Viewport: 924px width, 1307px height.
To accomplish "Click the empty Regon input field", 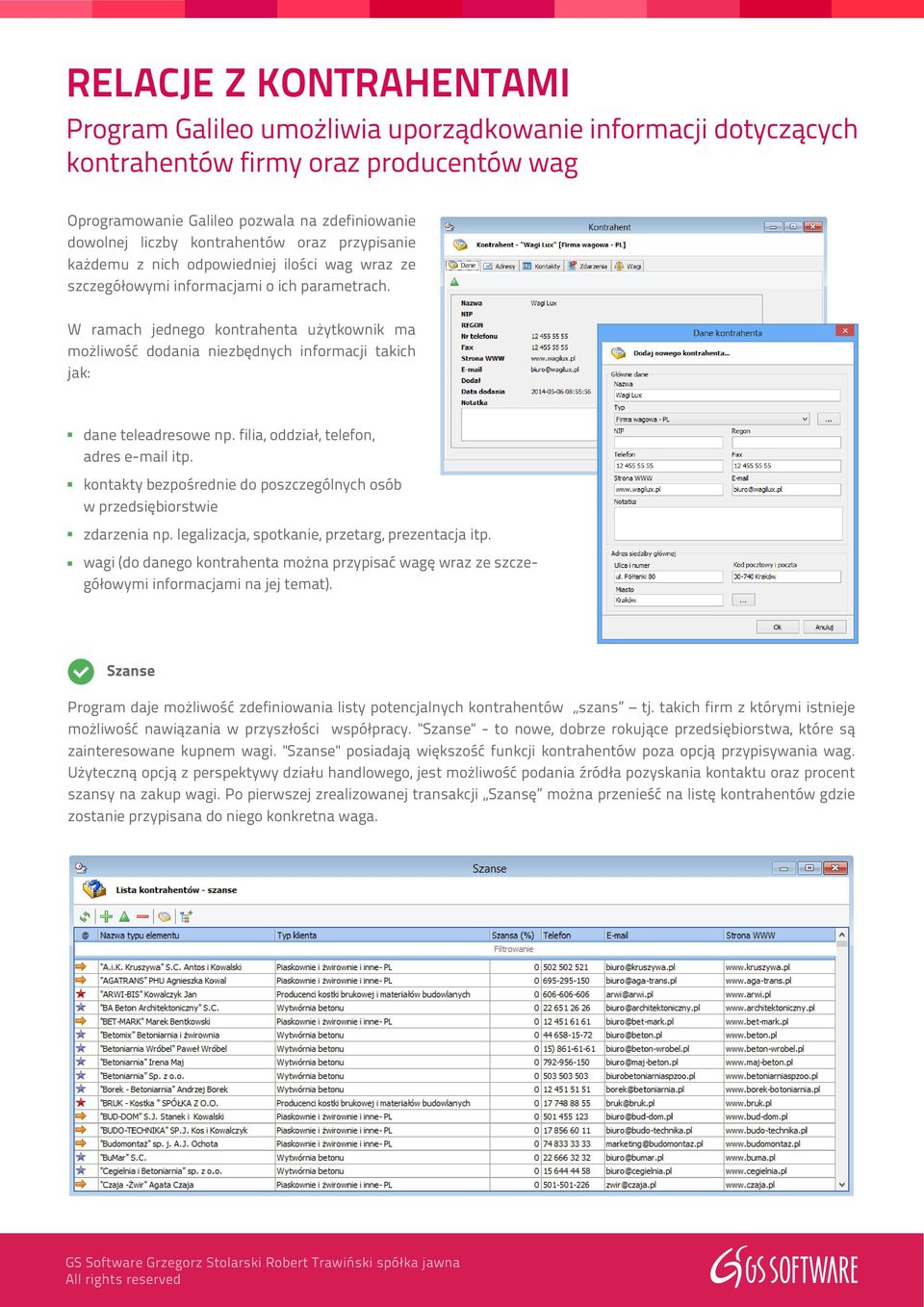I will tap(786, 443).
